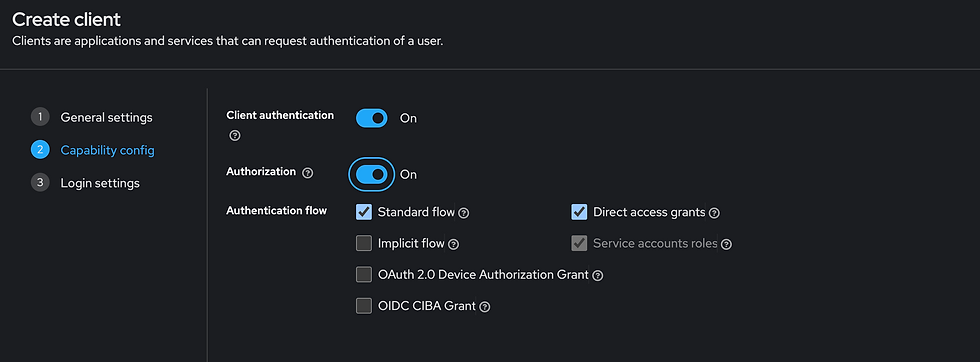Click the step 3 number badge
Viewport: 980px width, 362px height.
(x=40, y=183)
